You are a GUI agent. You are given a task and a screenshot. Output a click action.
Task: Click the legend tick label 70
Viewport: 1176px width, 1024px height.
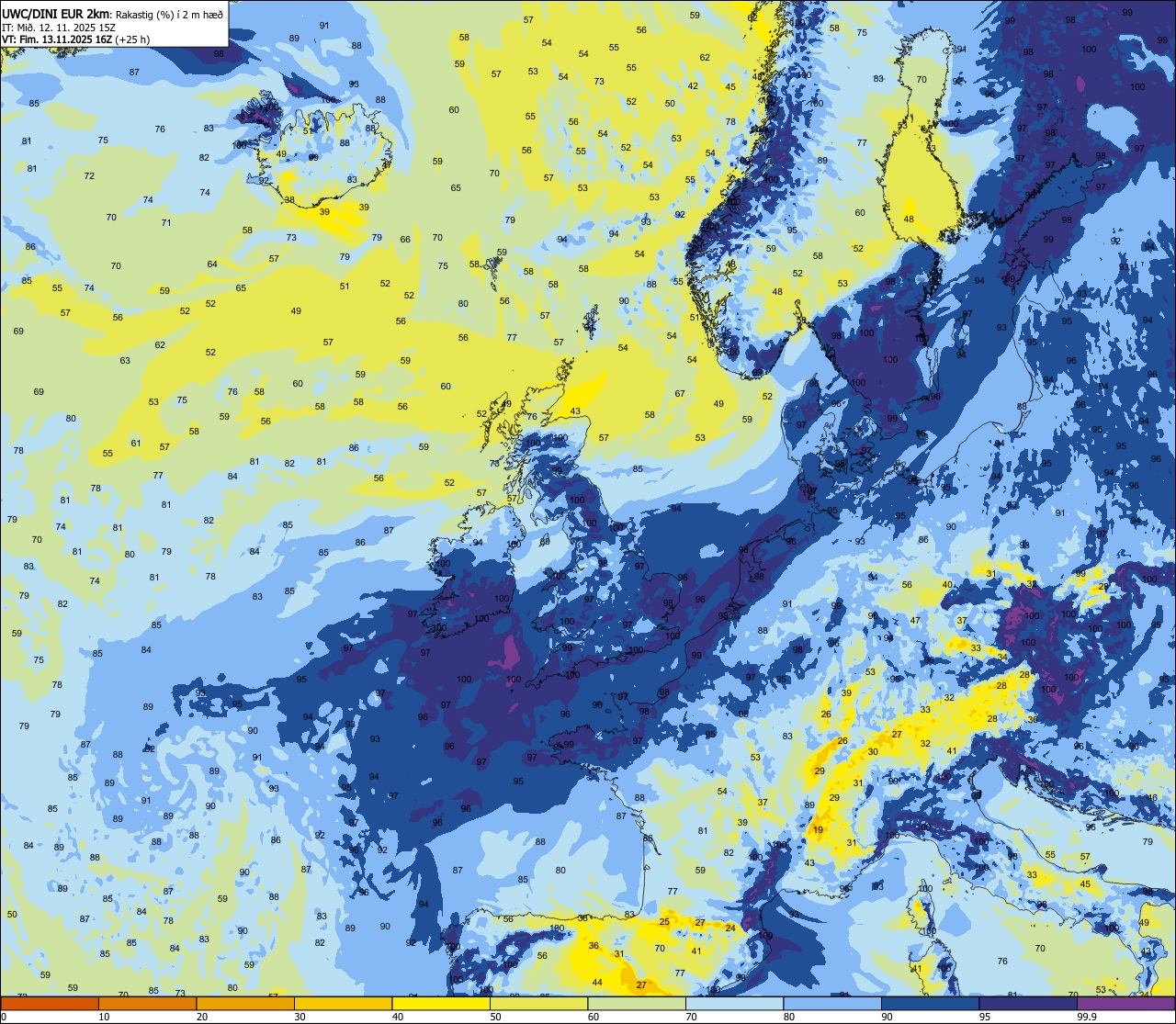(691, 1017)
